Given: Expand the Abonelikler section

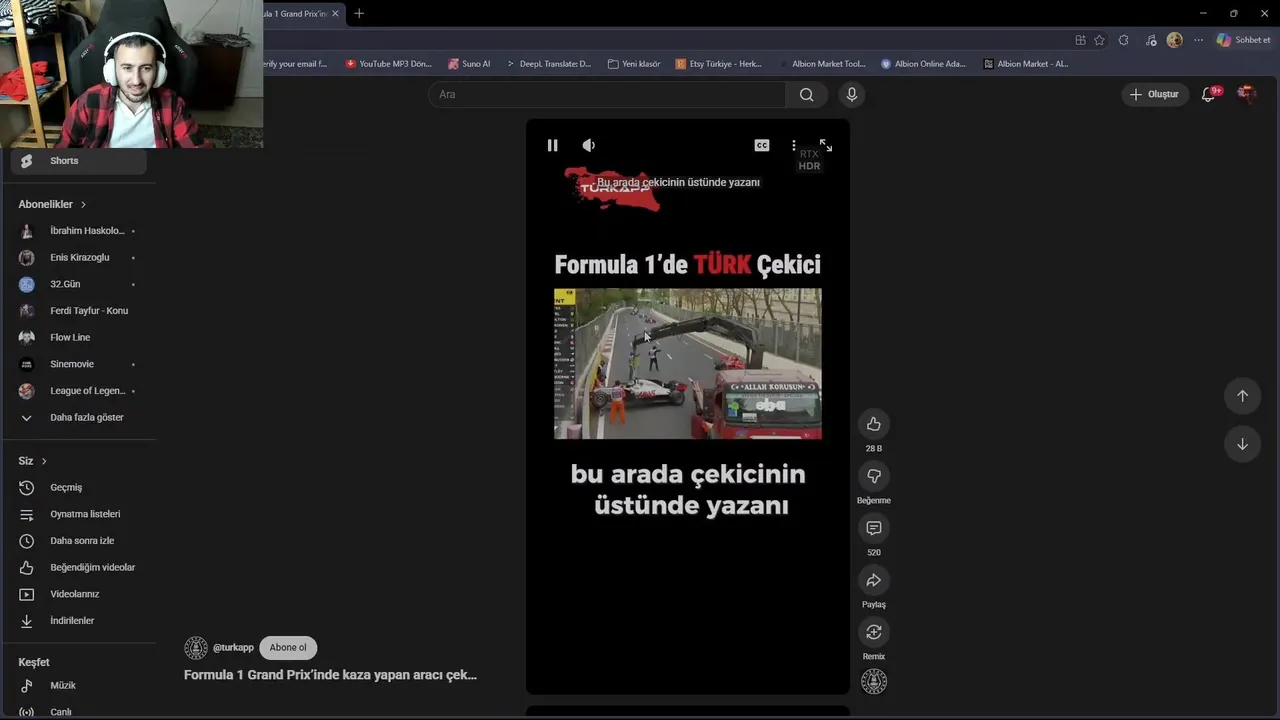Looking at the screenshot, I should [x=52, y=204].
